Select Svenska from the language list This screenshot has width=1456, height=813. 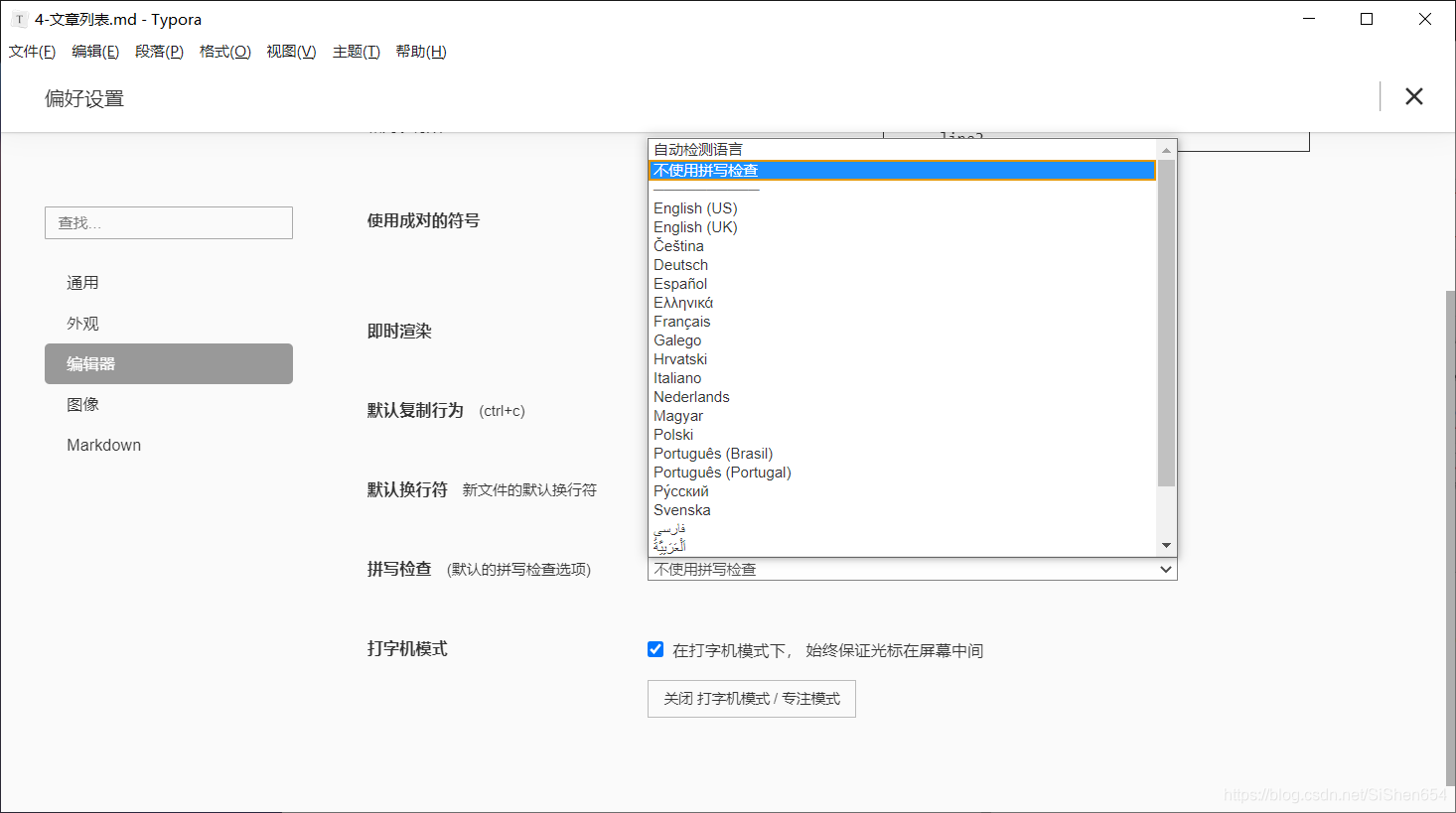point(903,510)
